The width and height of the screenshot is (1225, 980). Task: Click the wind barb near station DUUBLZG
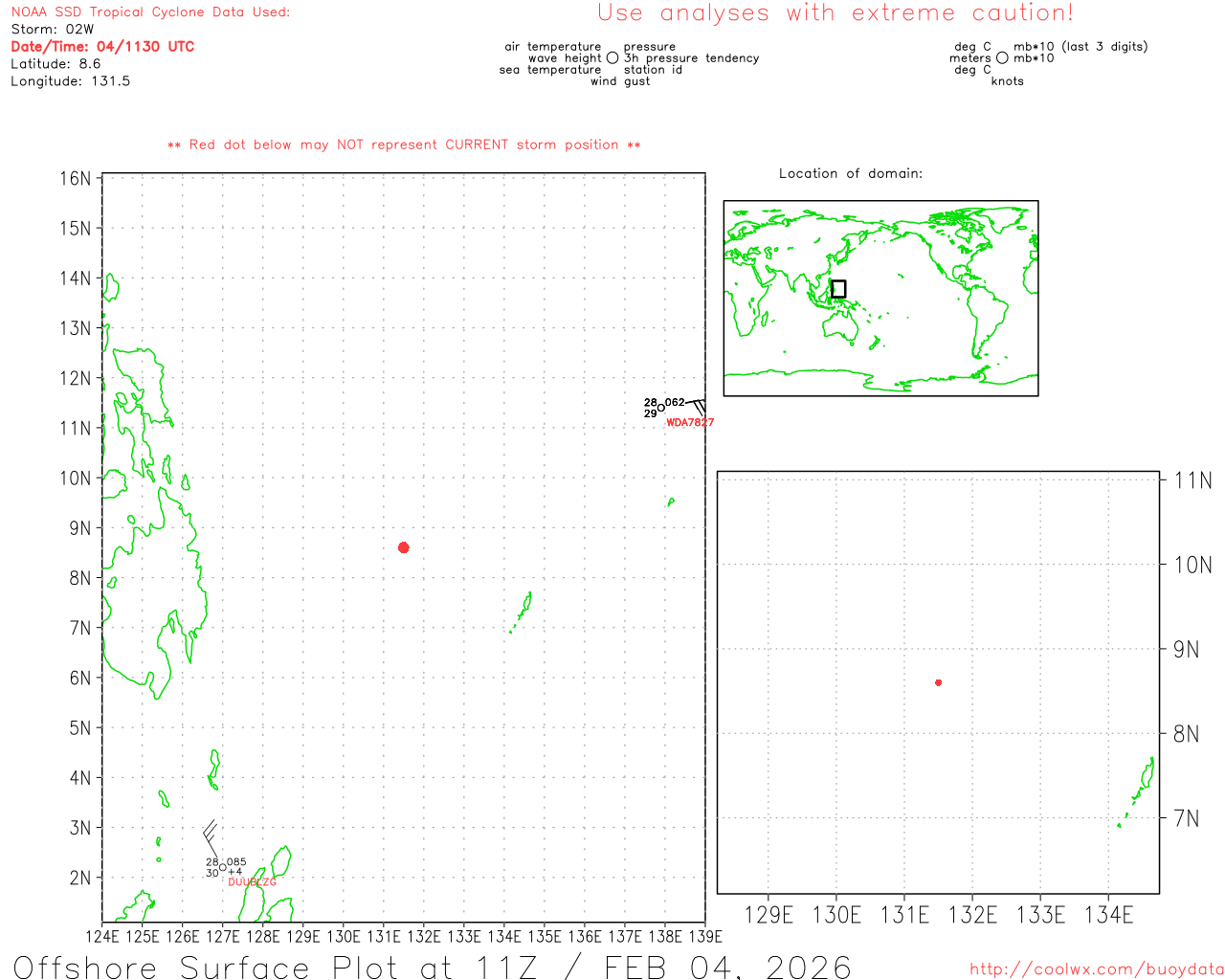click(x=210, y=836)
